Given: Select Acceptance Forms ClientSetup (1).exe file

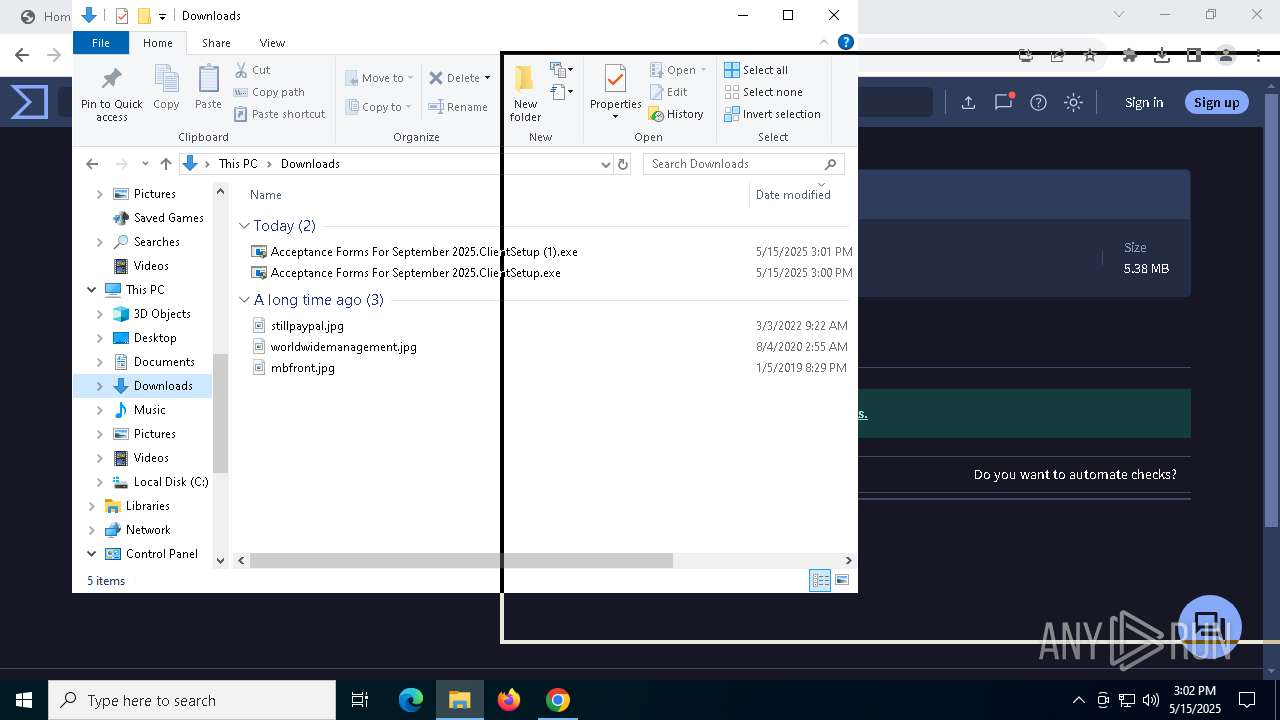Looking at the screenshot, I should point(423,252).
